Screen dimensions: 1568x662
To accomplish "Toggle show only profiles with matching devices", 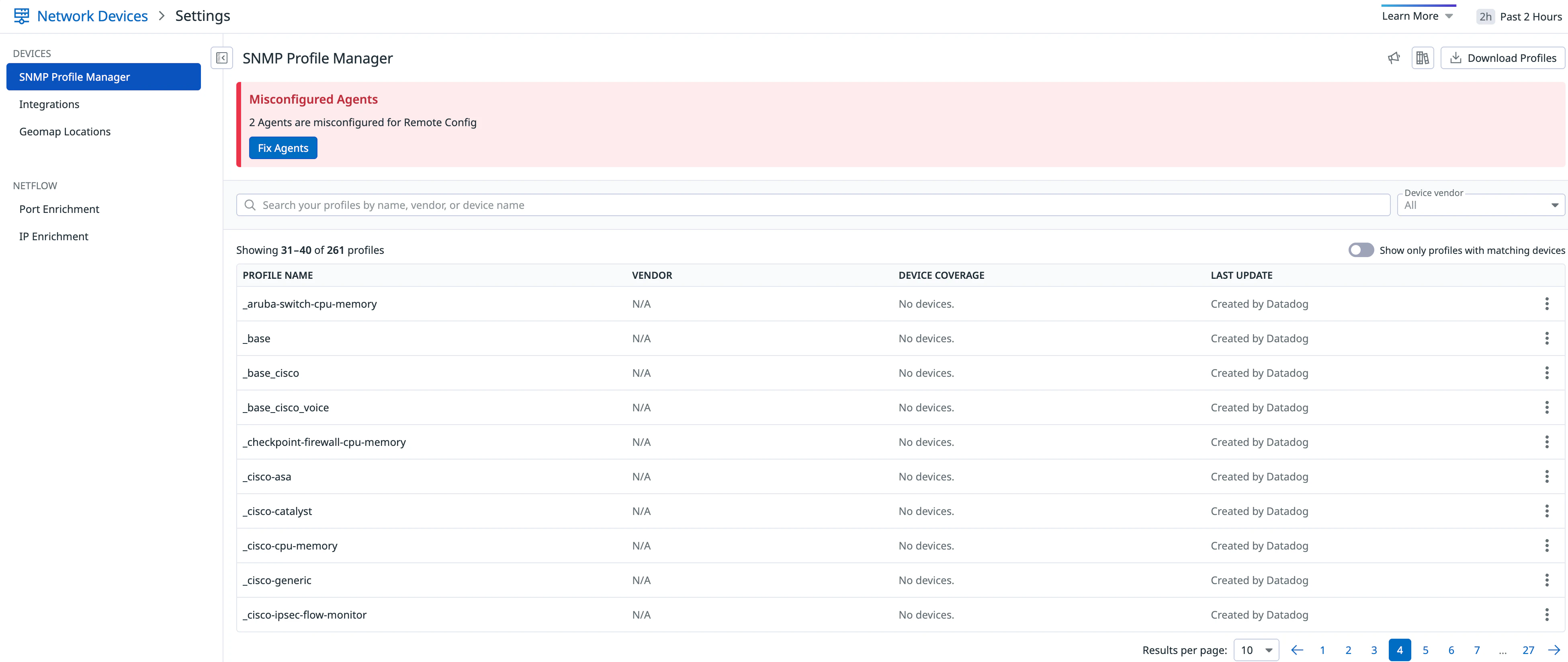I will pyautogui.click(x=1360, y=250).
